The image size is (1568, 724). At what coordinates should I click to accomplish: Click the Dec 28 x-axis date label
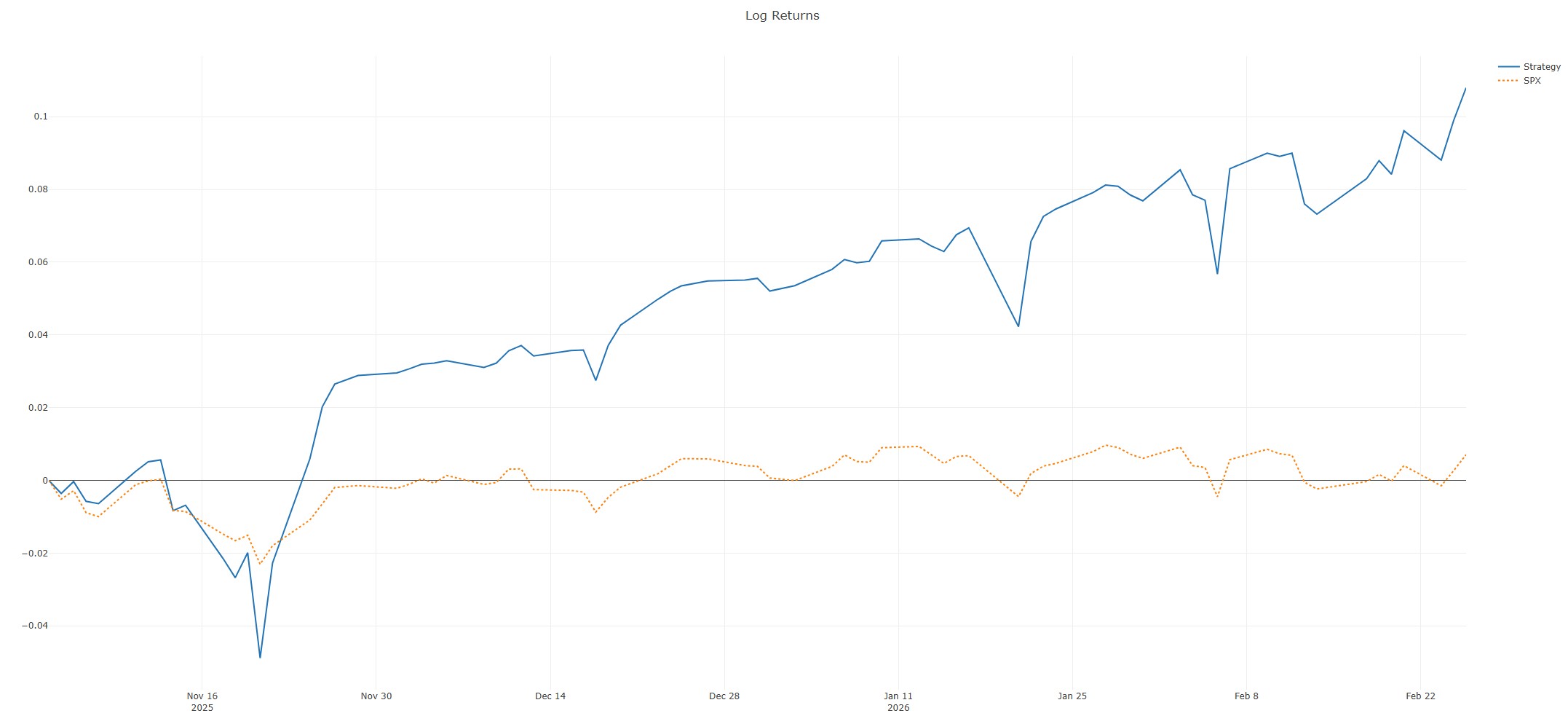tap(724, 696)
